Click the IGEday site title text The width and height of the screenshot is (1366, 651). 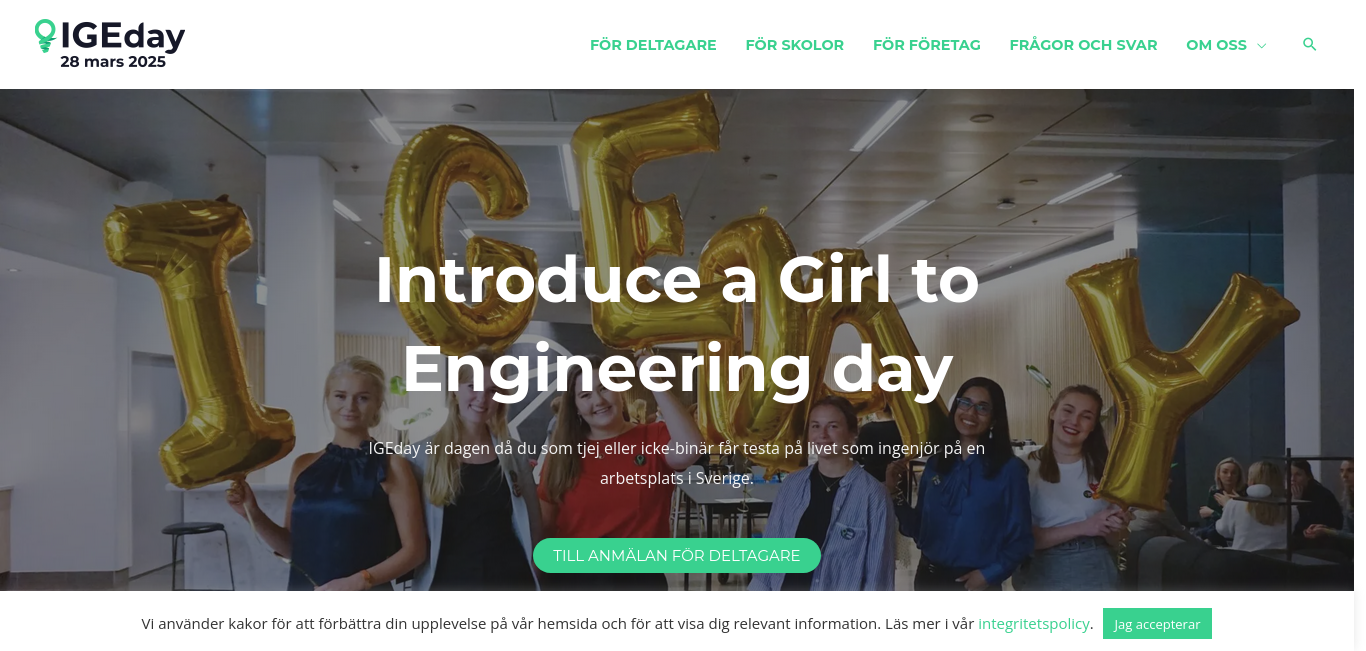[x=122, y=37]
